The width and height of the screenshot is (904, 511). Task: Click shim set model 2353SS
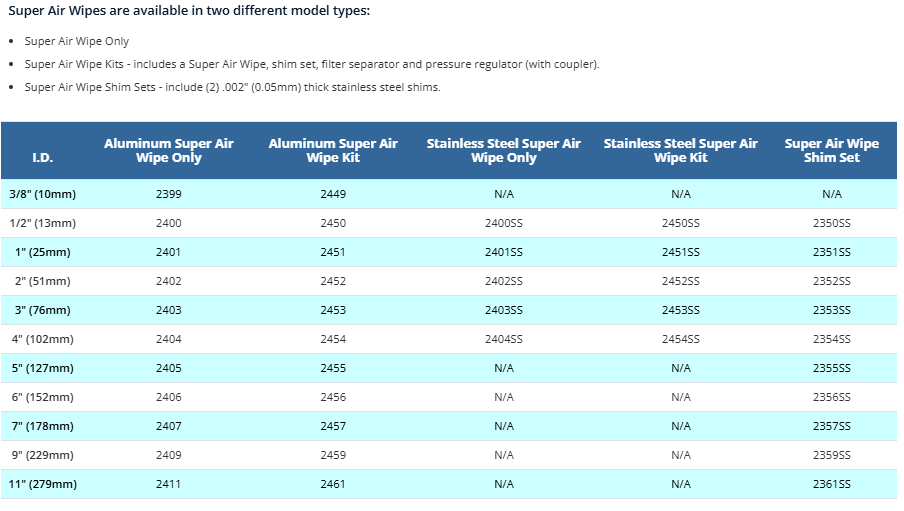pyautogui.click(x=831, y=310)
